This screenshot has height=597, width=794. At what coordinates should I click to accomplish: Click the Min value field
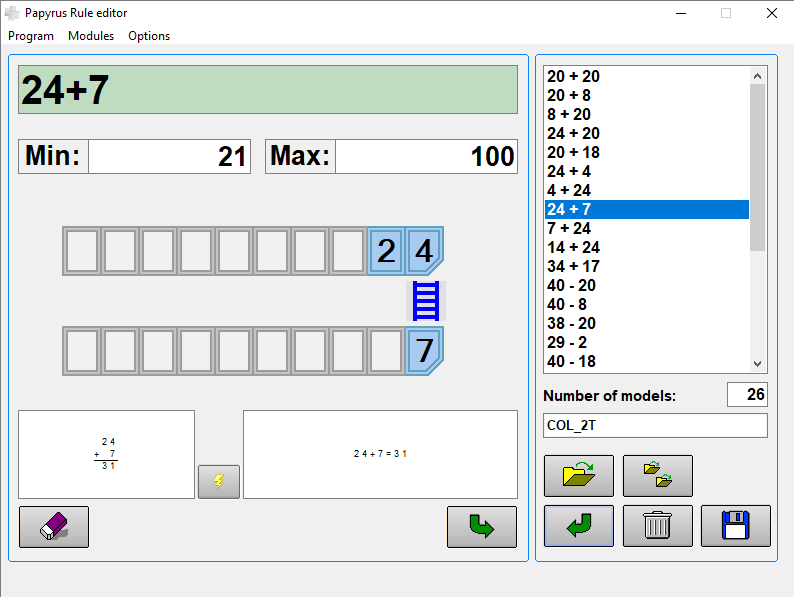(x=168, y=157)
